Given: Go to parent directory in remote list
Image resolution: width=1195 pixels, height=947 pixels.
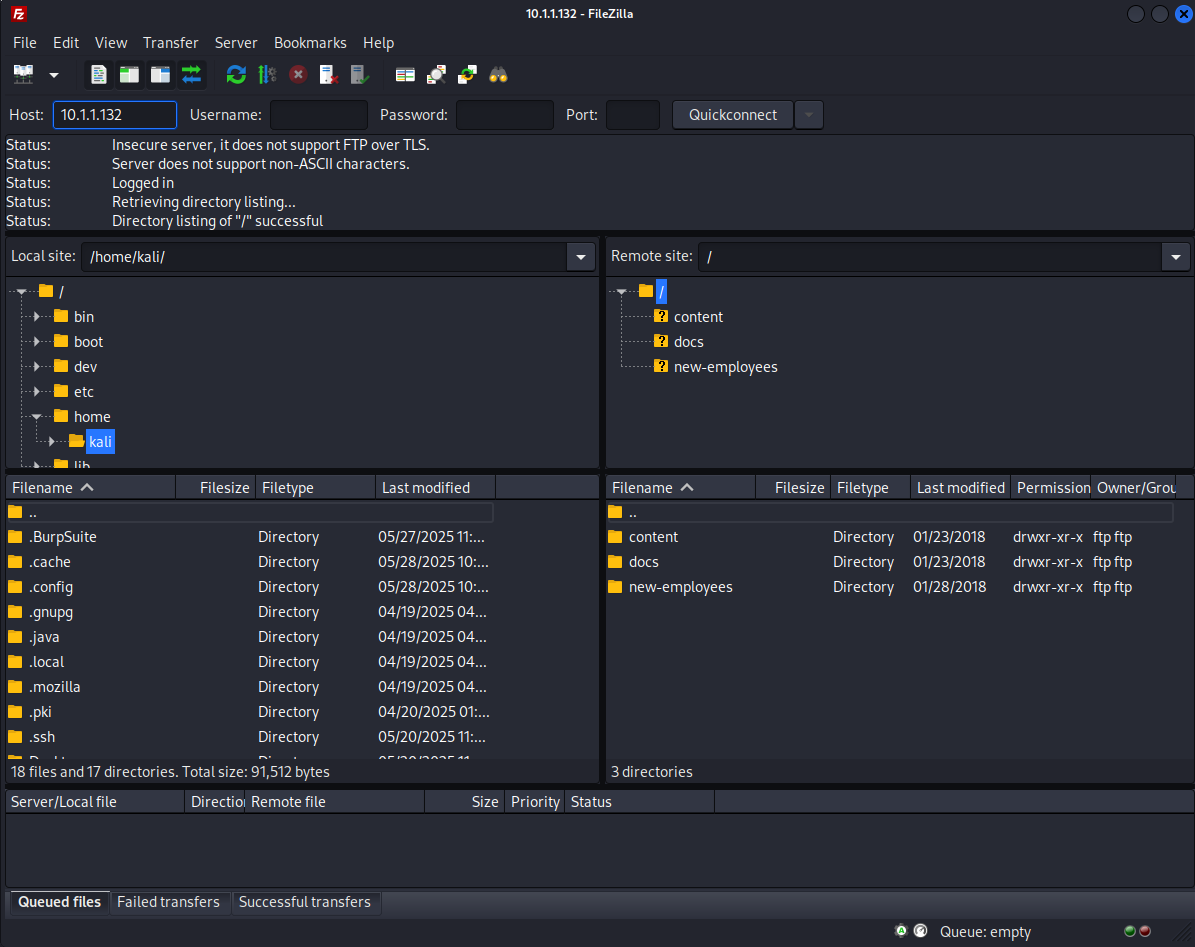Looking at the screenshot, I should (x=889, y=513).
